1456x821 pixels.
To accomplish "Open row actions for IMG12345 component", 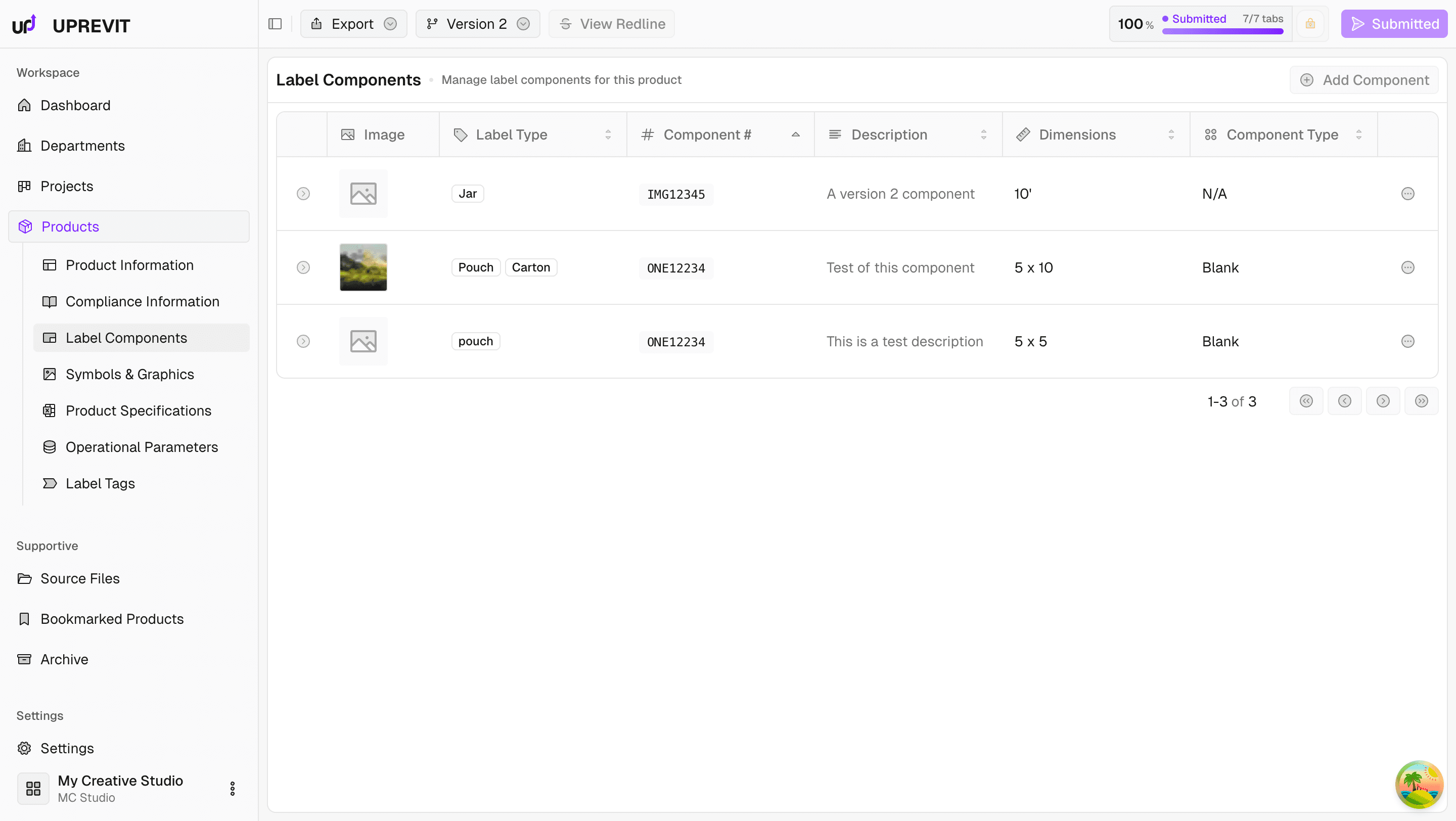I will click(1407, 194).
